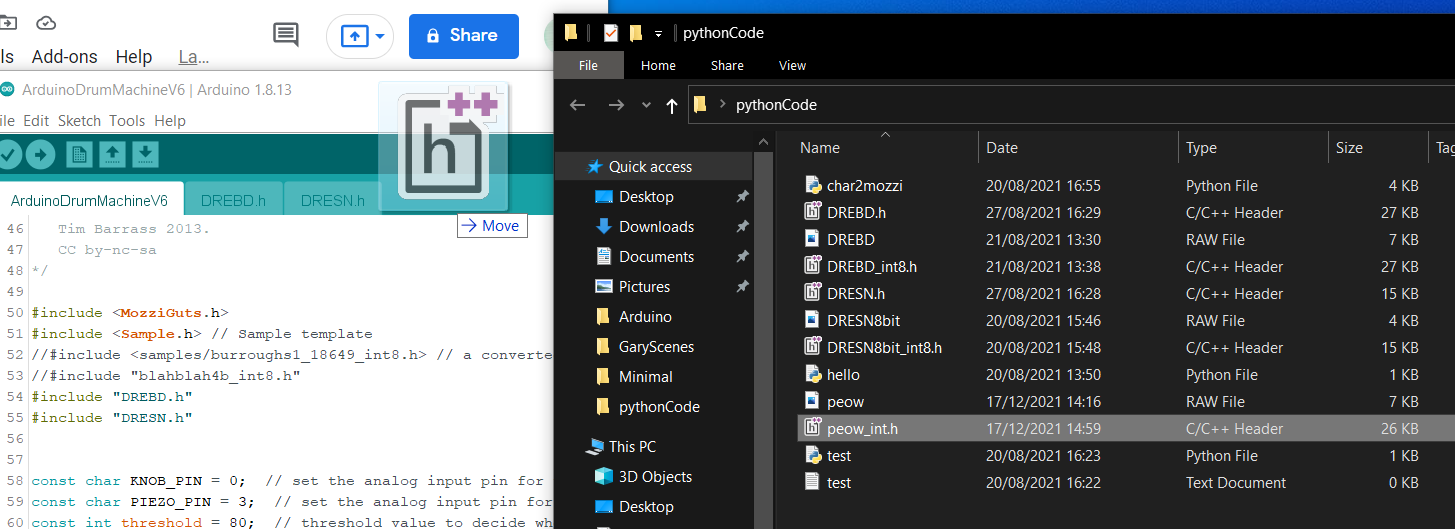
Task: Open the Home ribbon tab
Action: pos(658,65)
